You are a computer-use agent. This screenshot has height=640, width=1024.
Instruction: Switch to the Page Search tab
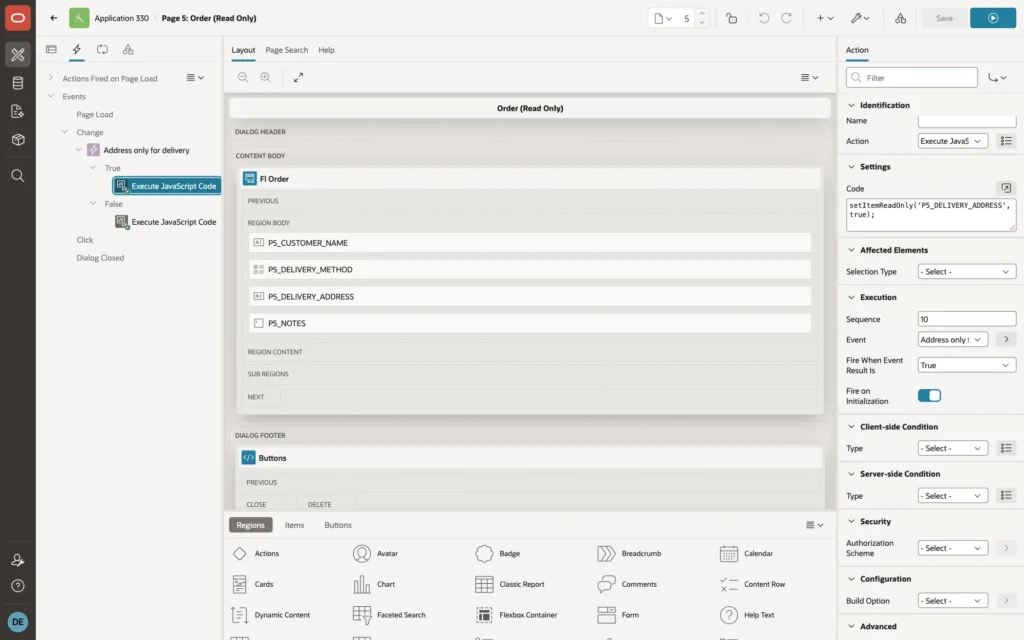tap(286, 50)
